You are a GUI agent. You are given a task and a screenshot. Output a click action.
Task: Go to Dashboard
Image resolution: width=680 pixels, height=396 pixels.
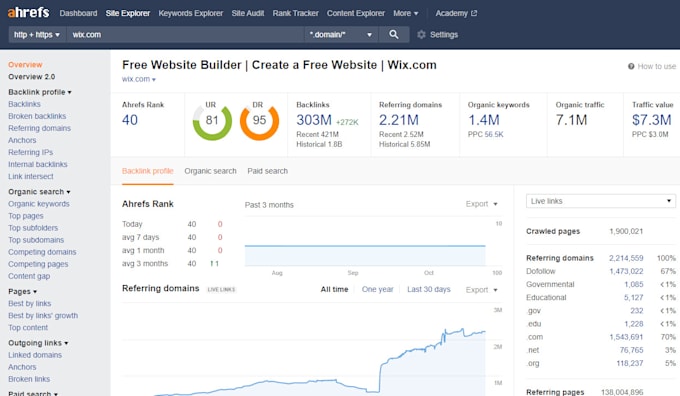tap(78, 13)
